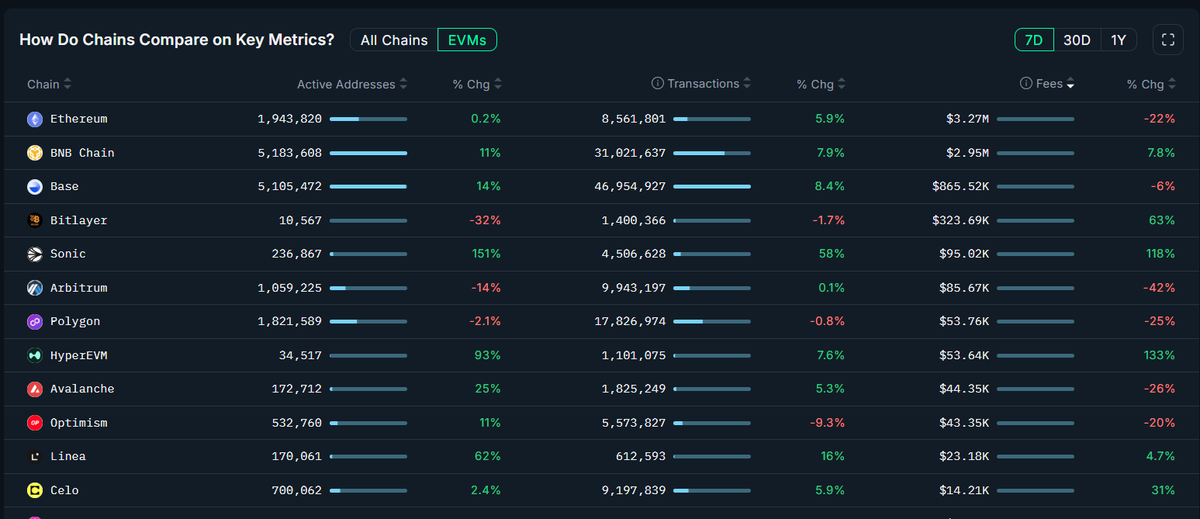Click HyperEVM fees change 133%
The width and height of the screenshot is (1200, 519).
(x=1160, y=355)
